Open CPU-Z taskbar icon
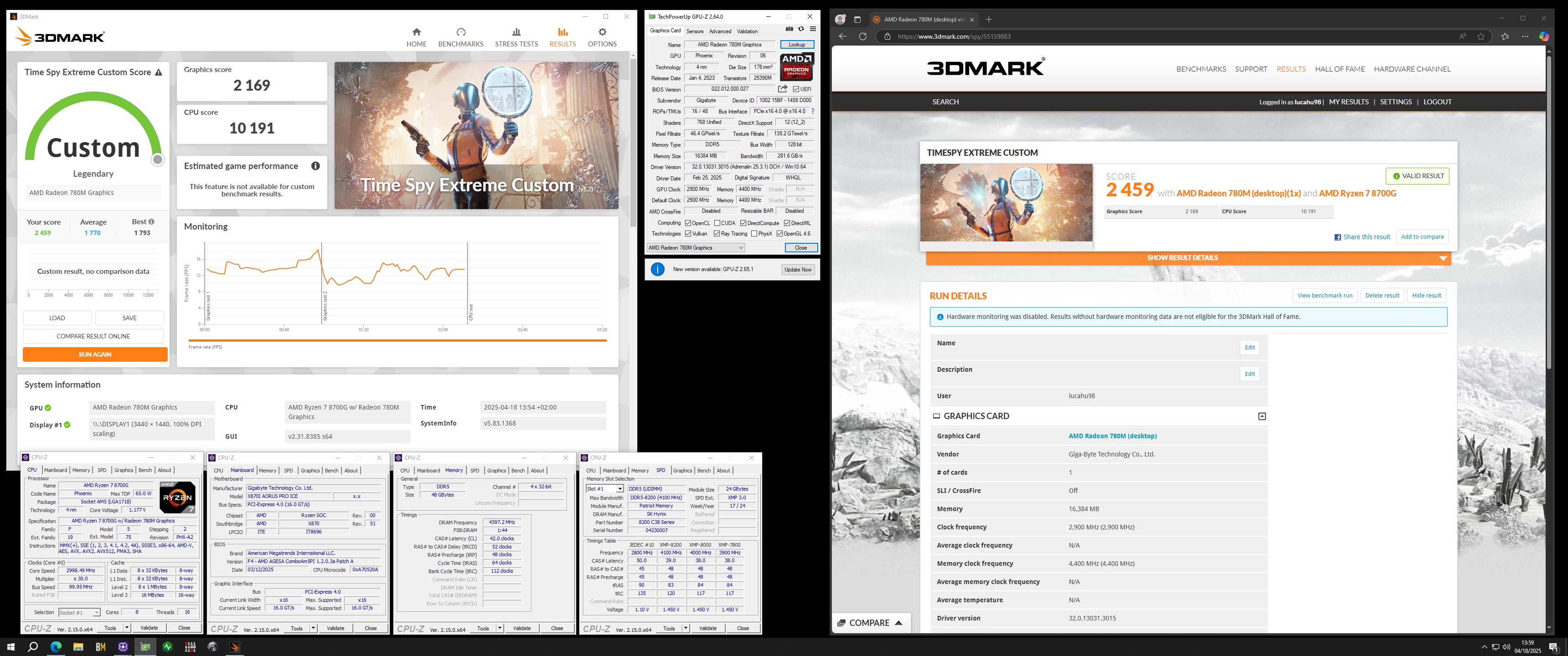Viewport: 1568px width, 656px height. click(123, 647)
